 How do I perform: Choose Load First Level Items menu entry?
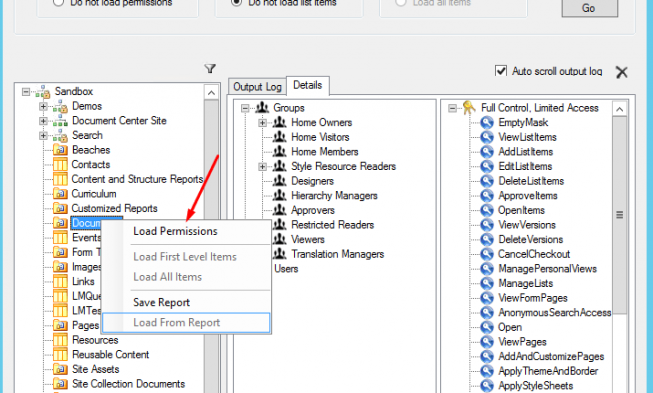[x=186, y=257]
